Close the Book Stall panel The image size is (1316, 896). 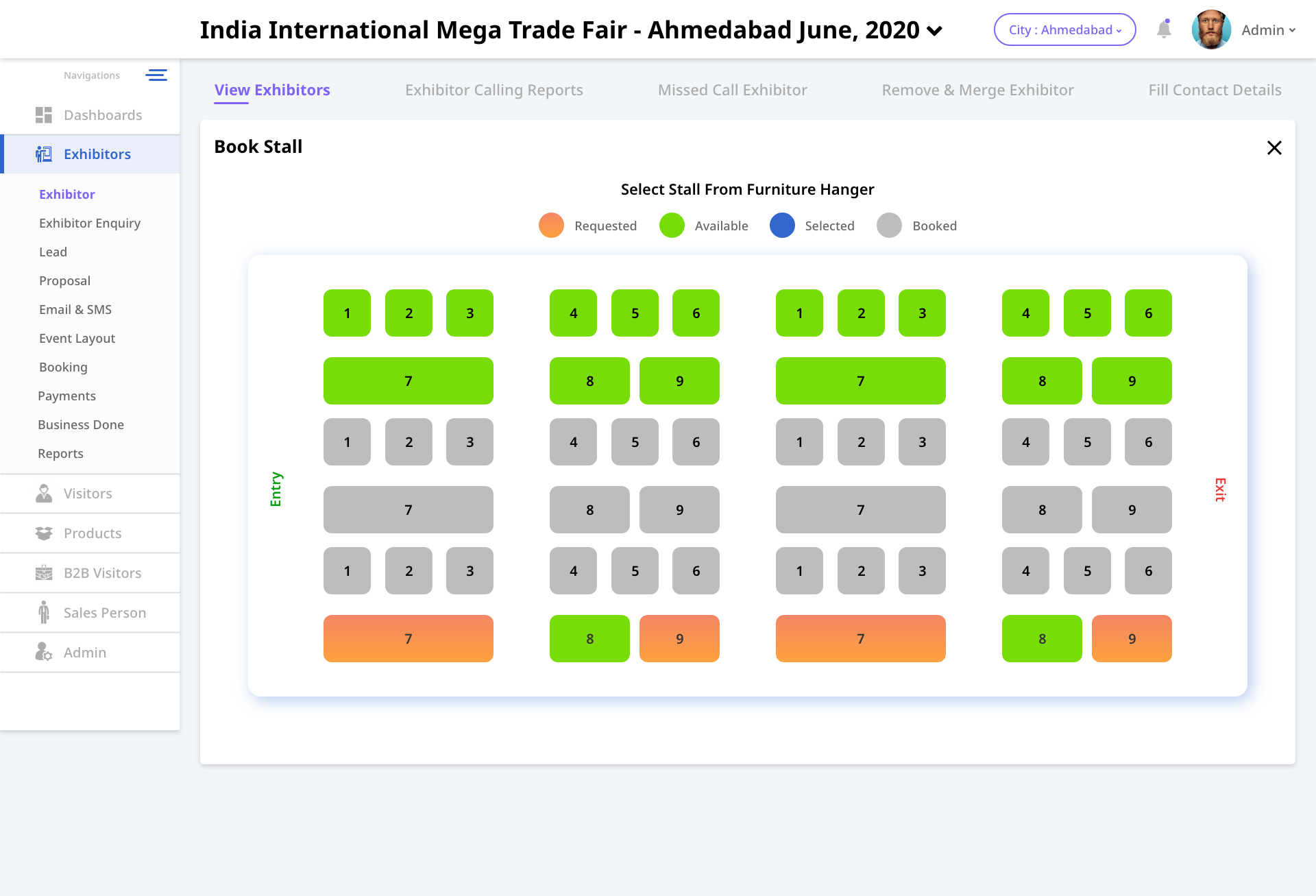point(1274,147)
